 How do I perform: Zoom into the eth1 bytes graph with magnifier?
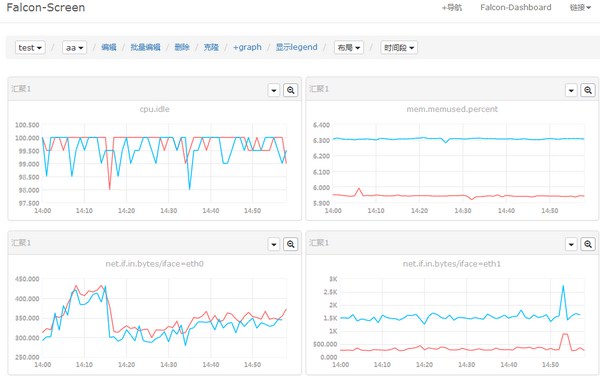click(x=588, y=244)
